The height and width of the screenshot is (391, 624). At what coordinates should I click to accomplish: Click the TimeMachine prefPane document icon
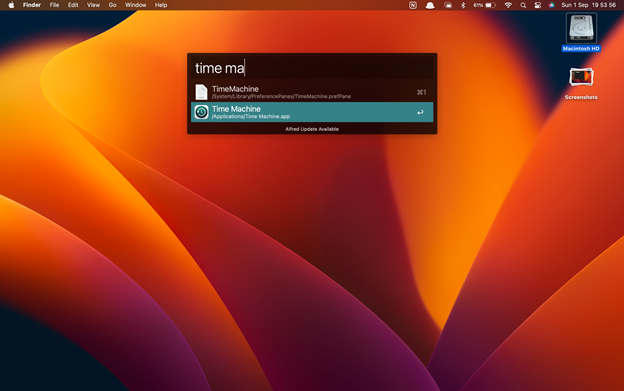tap(201, 92)
